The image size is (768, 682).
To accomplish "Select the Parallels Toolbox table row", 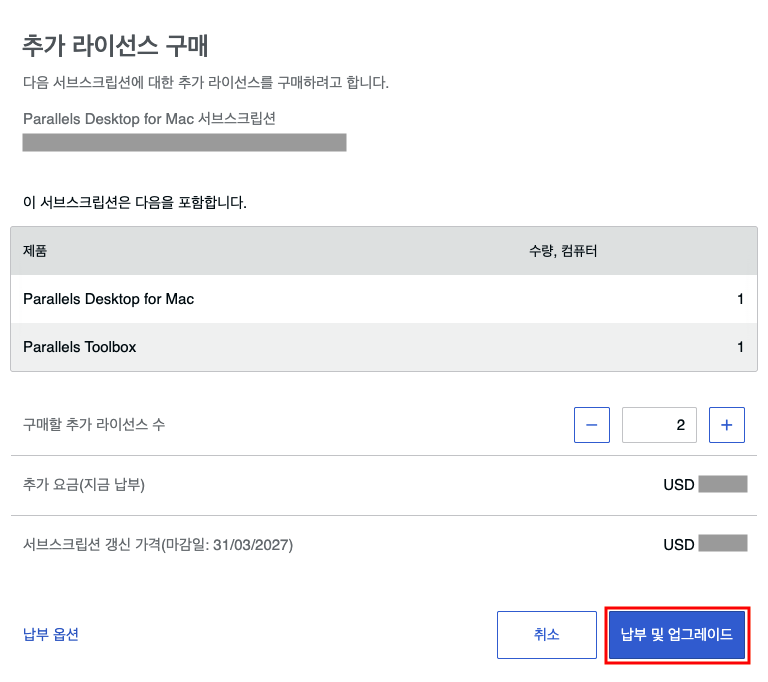I will pyautogui.click(x=384, y=347).
